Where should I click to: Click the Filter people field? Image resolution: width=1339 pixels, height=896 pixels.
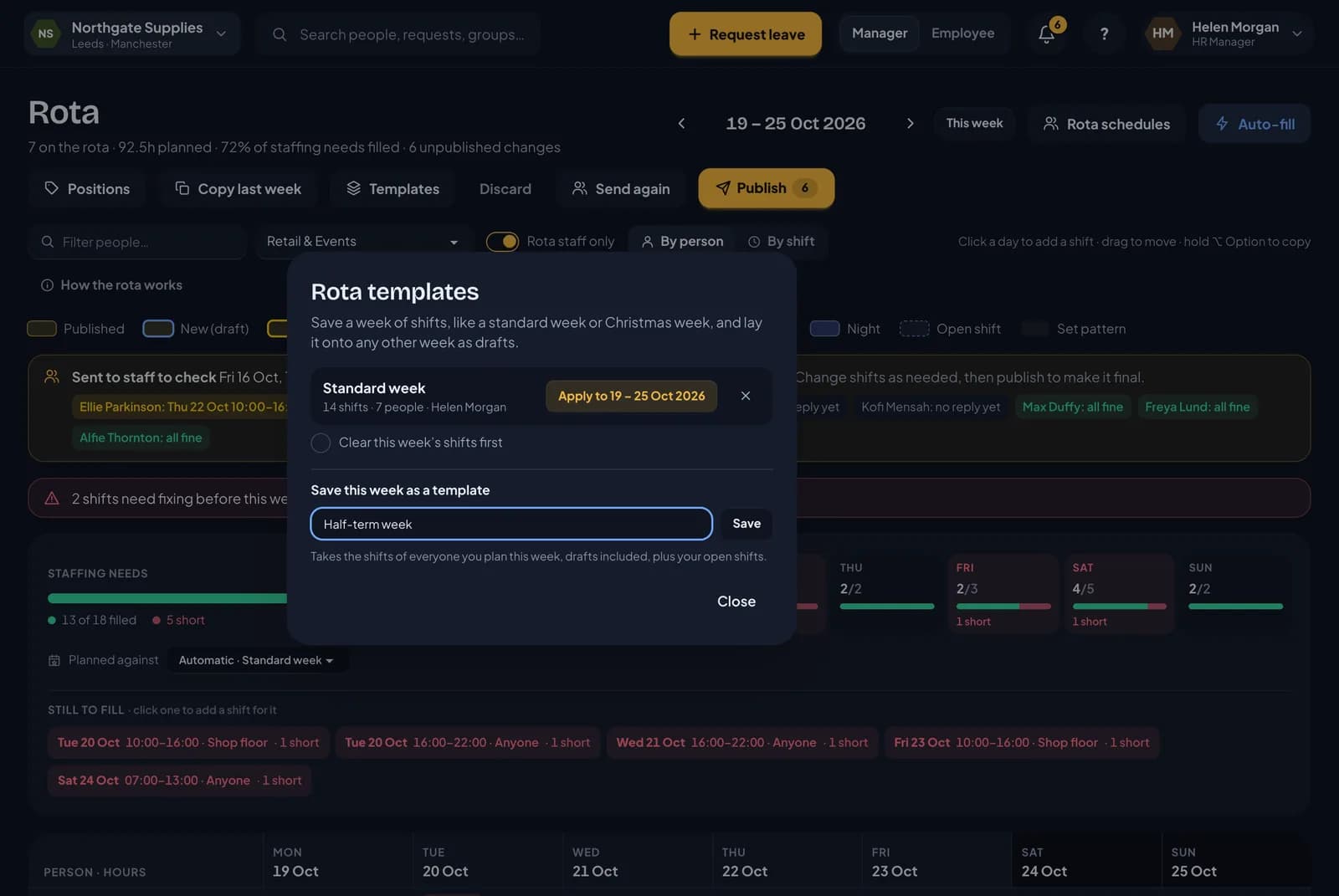[x=138, y=242]
